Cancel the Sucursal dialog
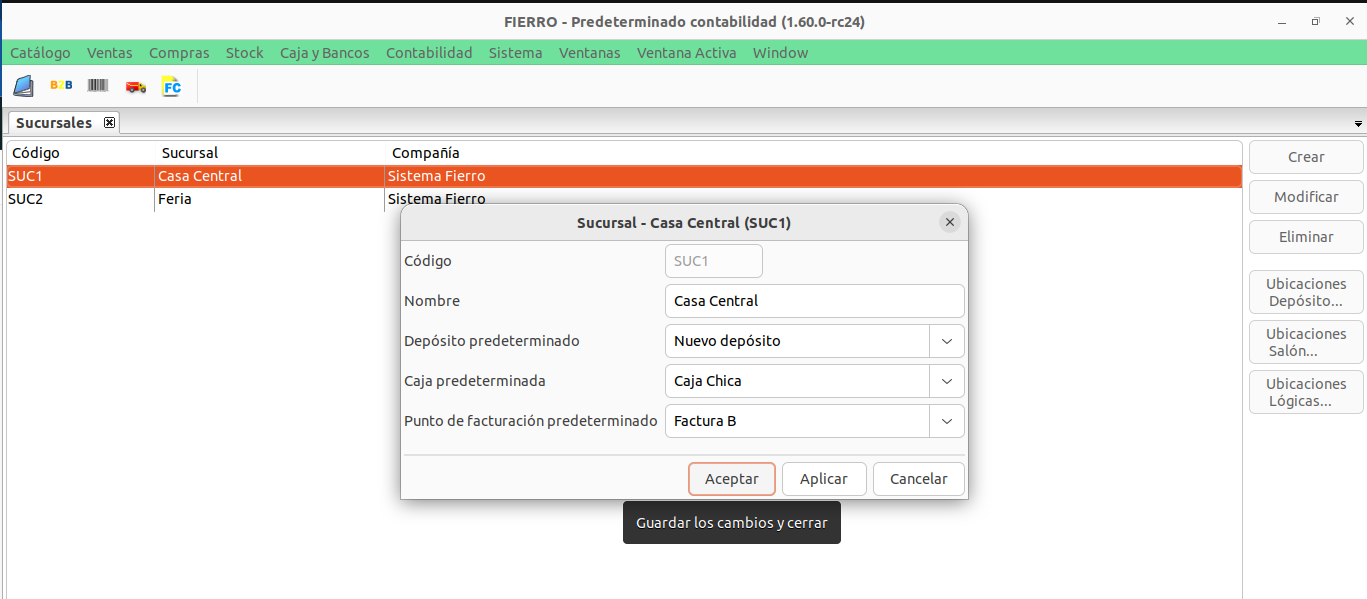The height and width of the screenshot is (599, 1367). pyautogui.click(x=918, y=479)
